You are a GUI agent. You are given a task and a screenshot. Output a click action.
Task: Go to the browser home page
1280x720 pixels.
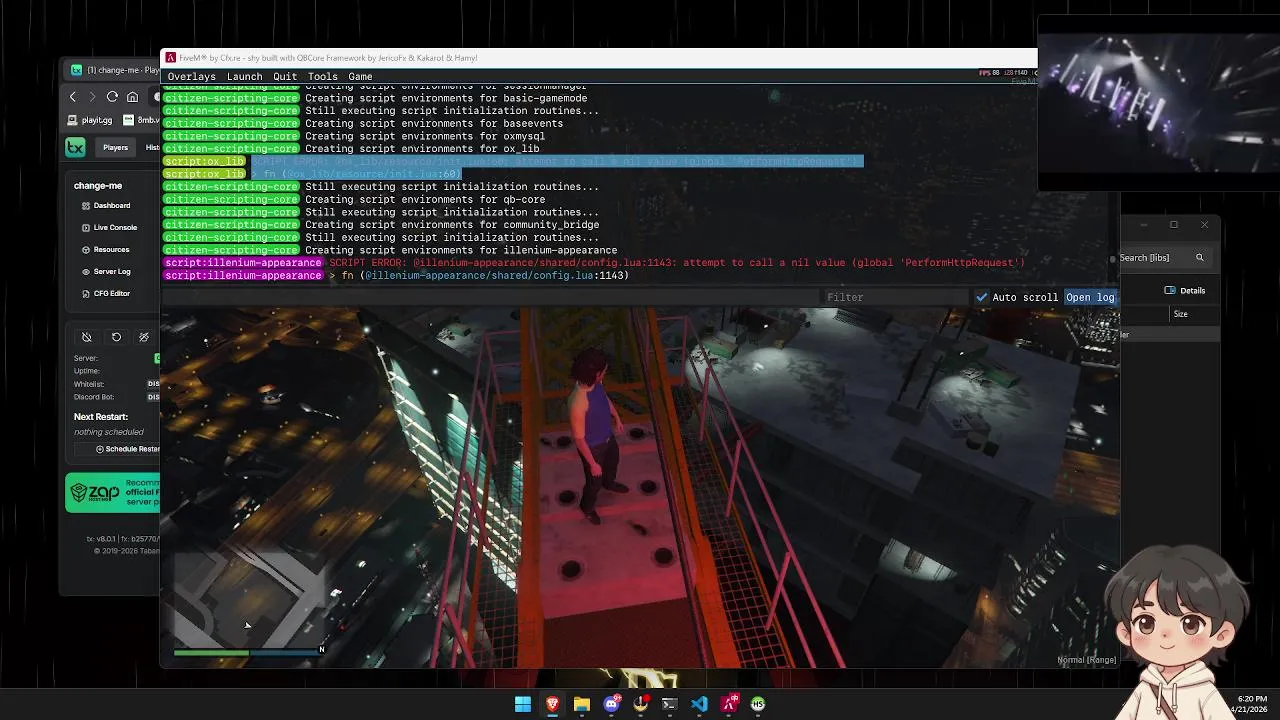pos(132,96)
